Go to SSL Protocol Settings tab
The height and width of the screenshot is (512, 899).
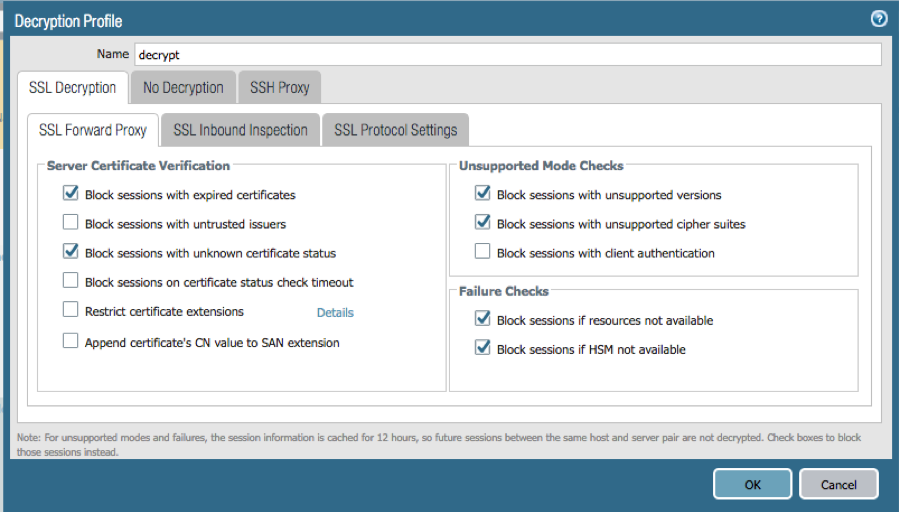pyautogui.click(x=395, y=130)
